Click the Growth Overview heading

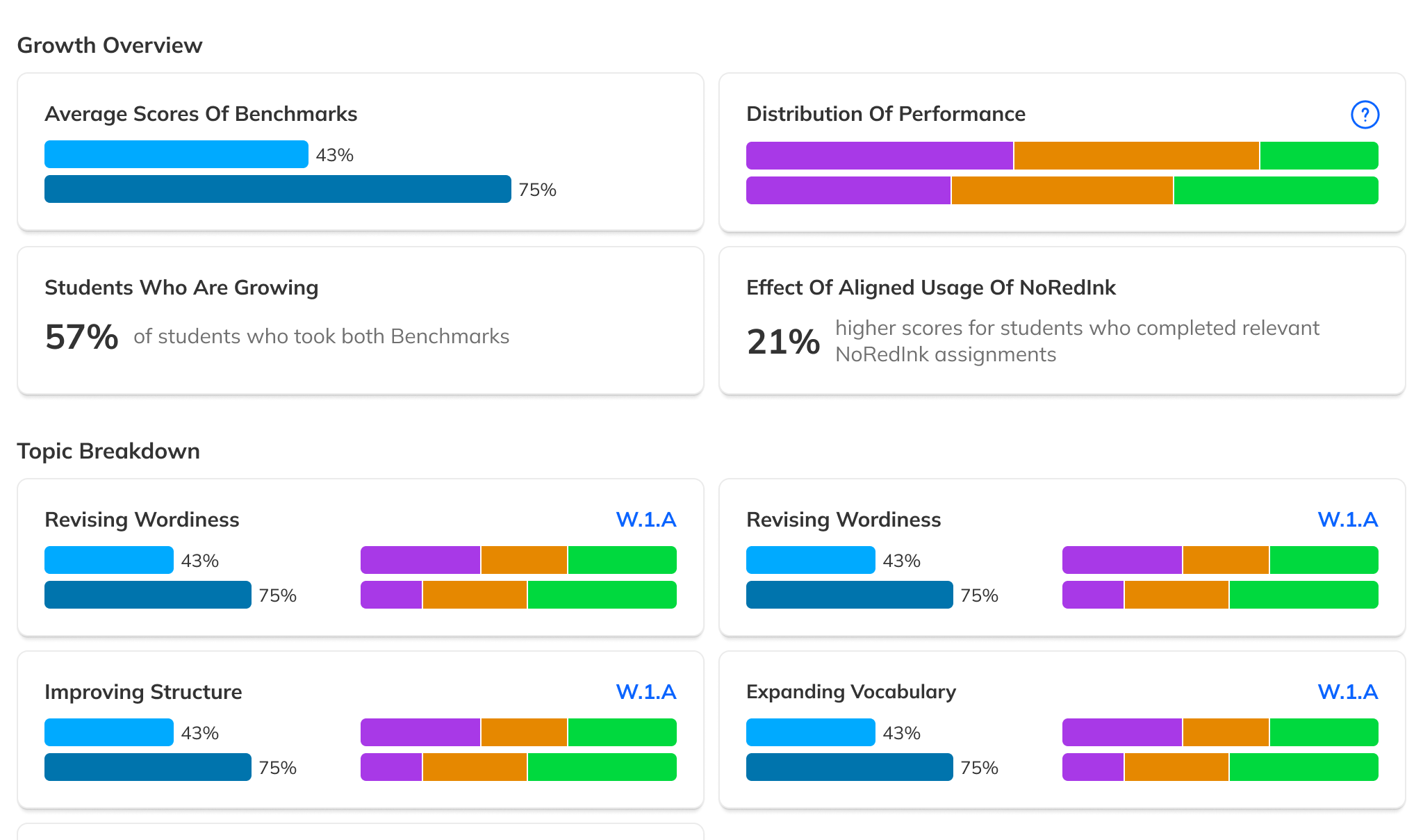110,45
